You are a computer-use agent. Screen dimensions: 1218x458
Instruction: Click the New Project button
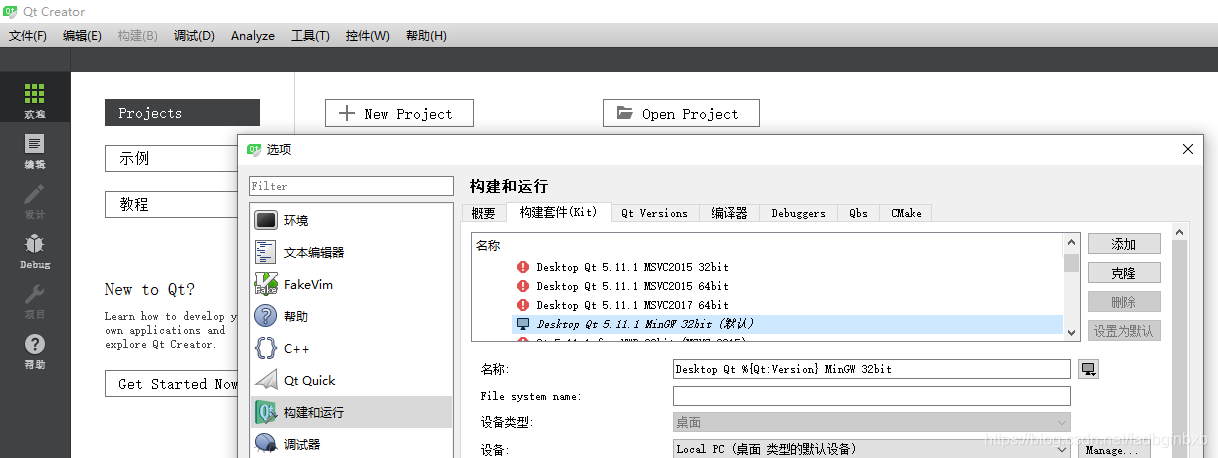pos(399,113)
